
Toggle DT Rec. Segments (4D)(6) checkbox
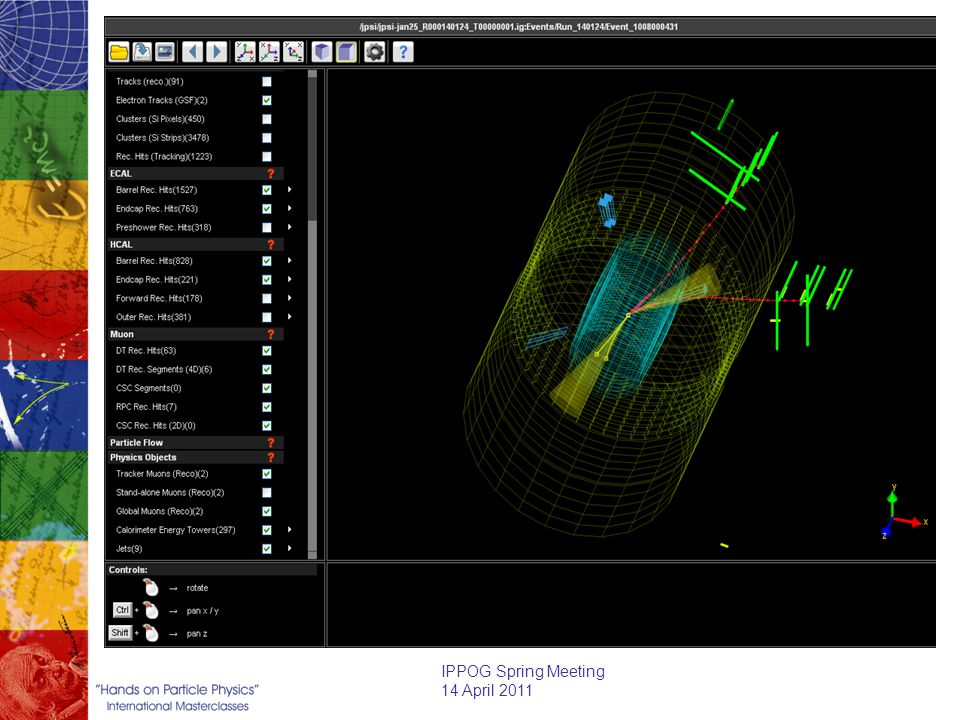[x=267, y=370]
